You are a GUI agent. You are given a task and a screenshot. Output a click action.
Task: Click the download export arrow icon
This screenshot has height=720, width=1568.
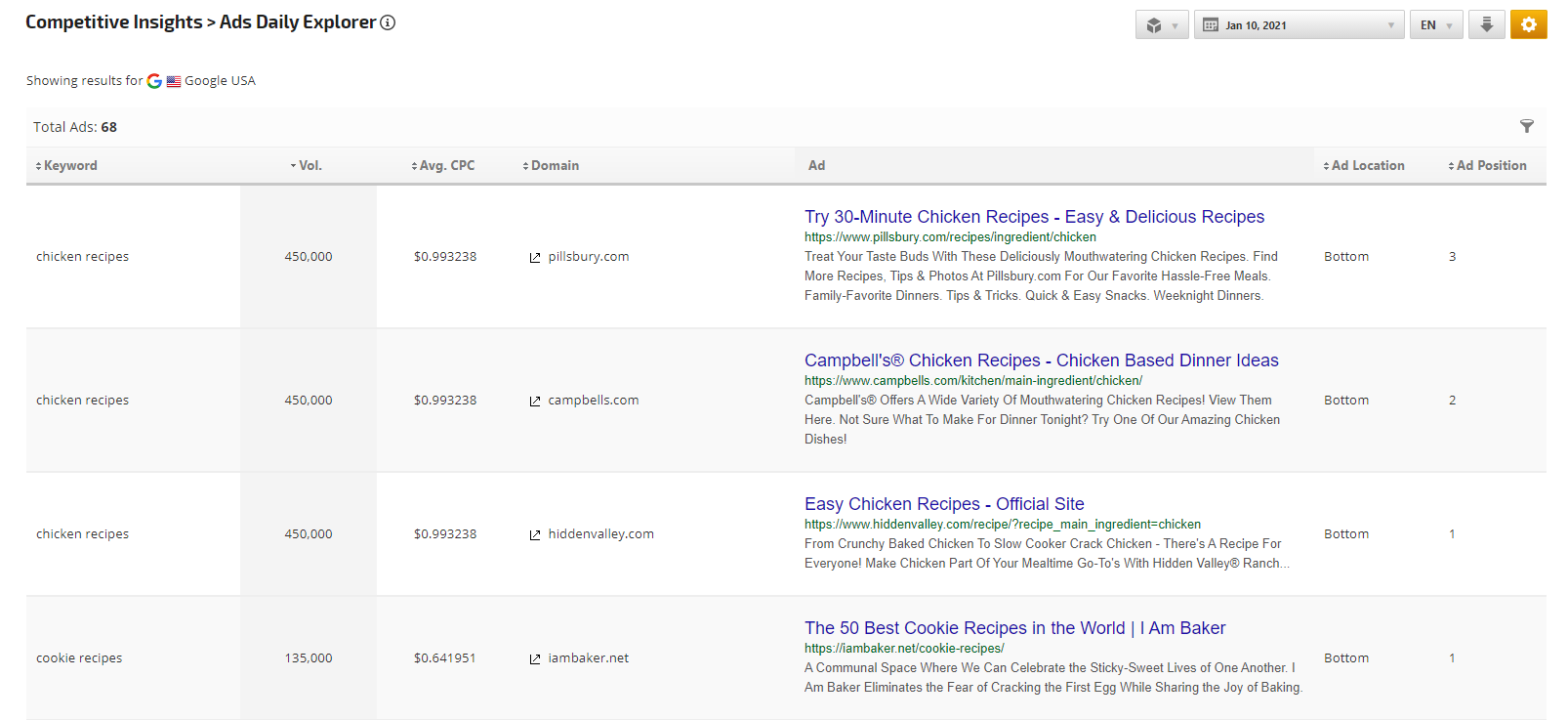coord(1486,24)
